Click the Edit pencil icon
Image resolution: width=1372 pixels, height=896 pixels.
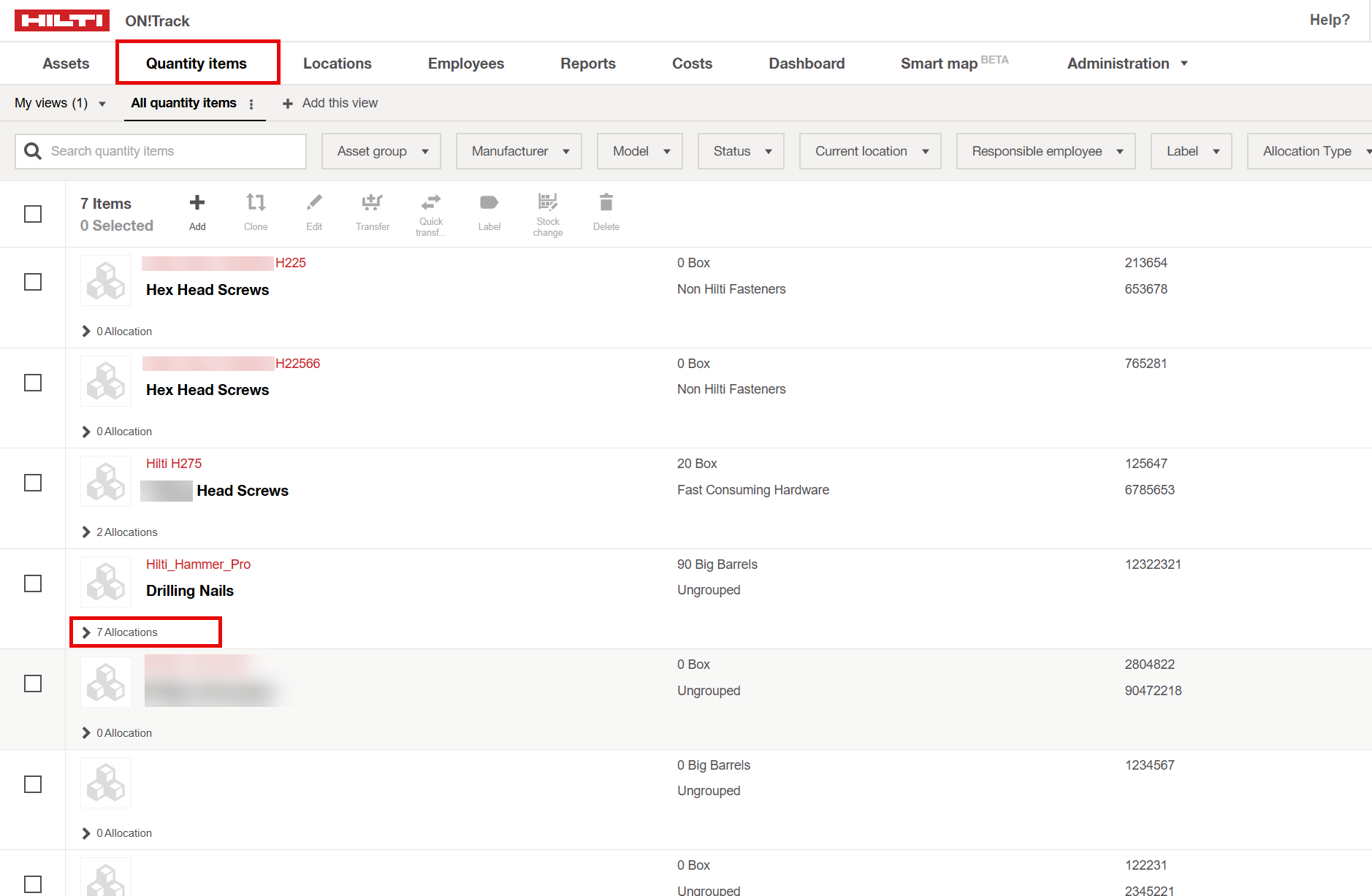click(314, 203)
